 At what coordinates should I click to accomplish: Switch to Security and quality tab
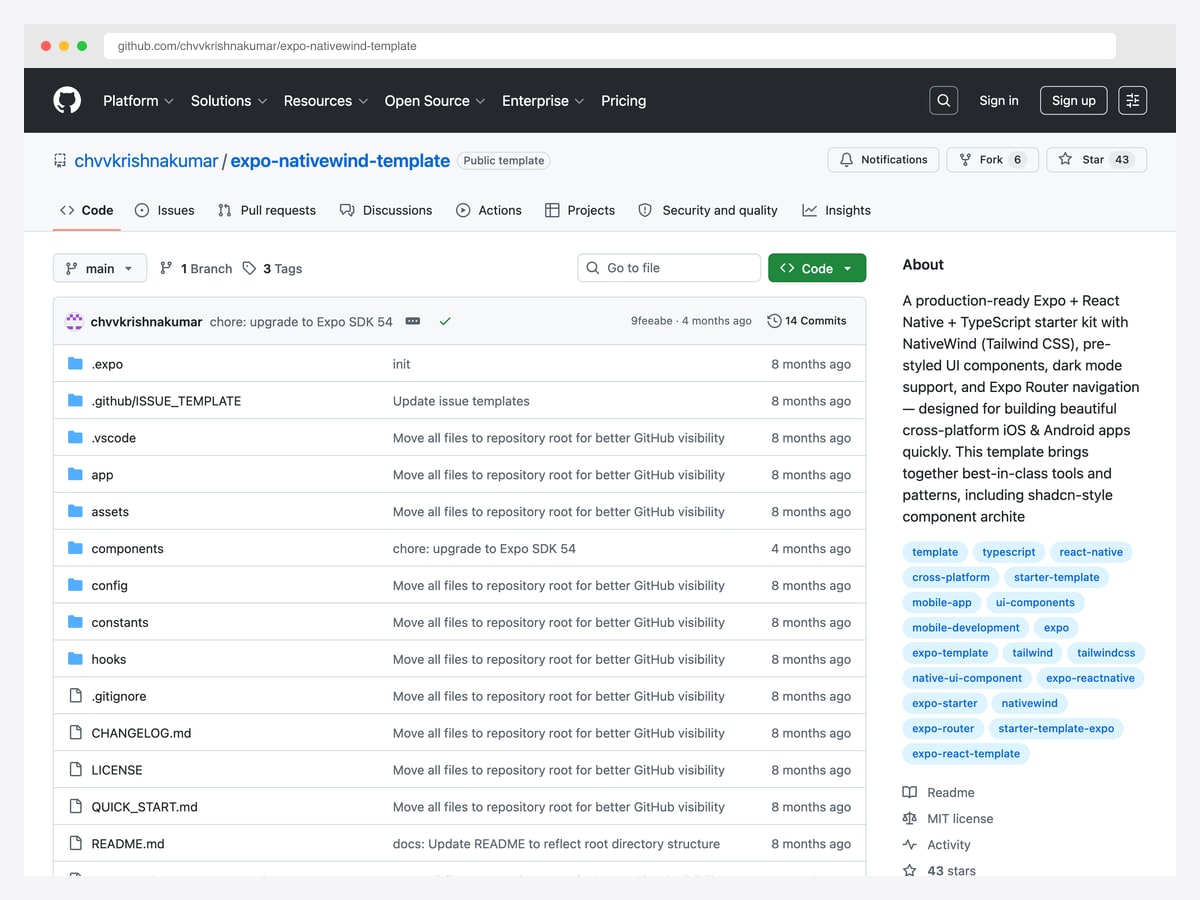click(x=708, y=210)
